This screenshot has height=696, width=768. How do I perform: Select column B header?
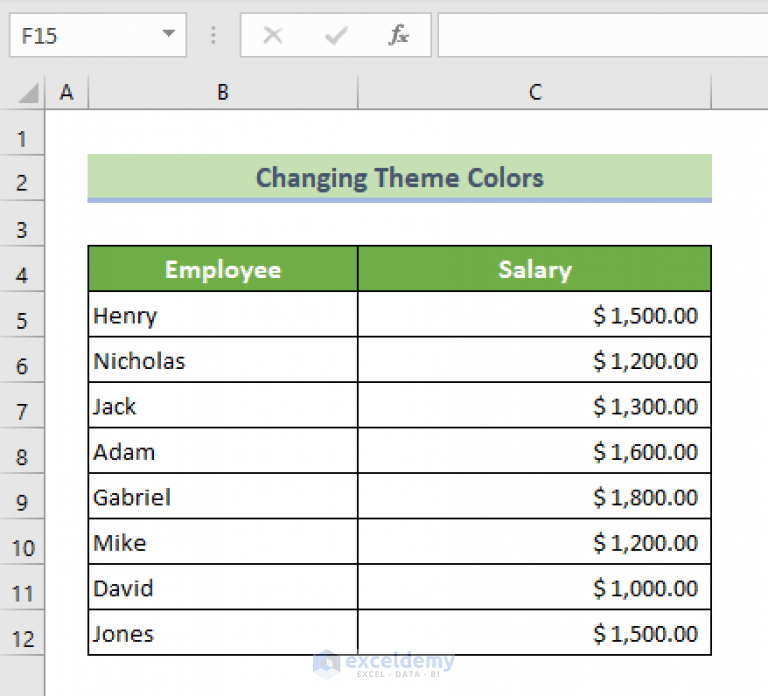[x=223, y=92]
